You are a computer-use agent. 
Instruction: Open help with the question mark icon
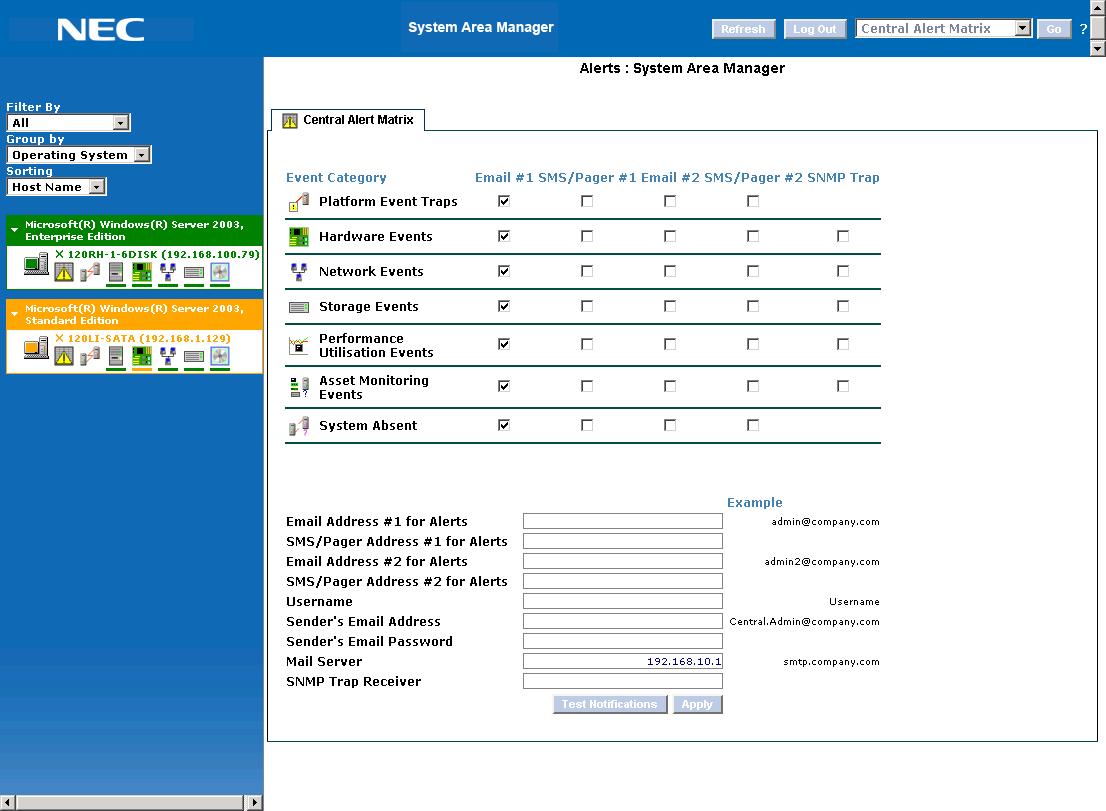[1083, 29]
